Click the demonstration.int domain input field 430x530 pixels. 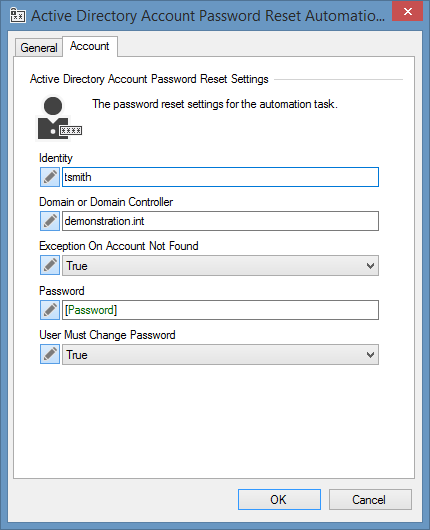click(x=220, y=221)
